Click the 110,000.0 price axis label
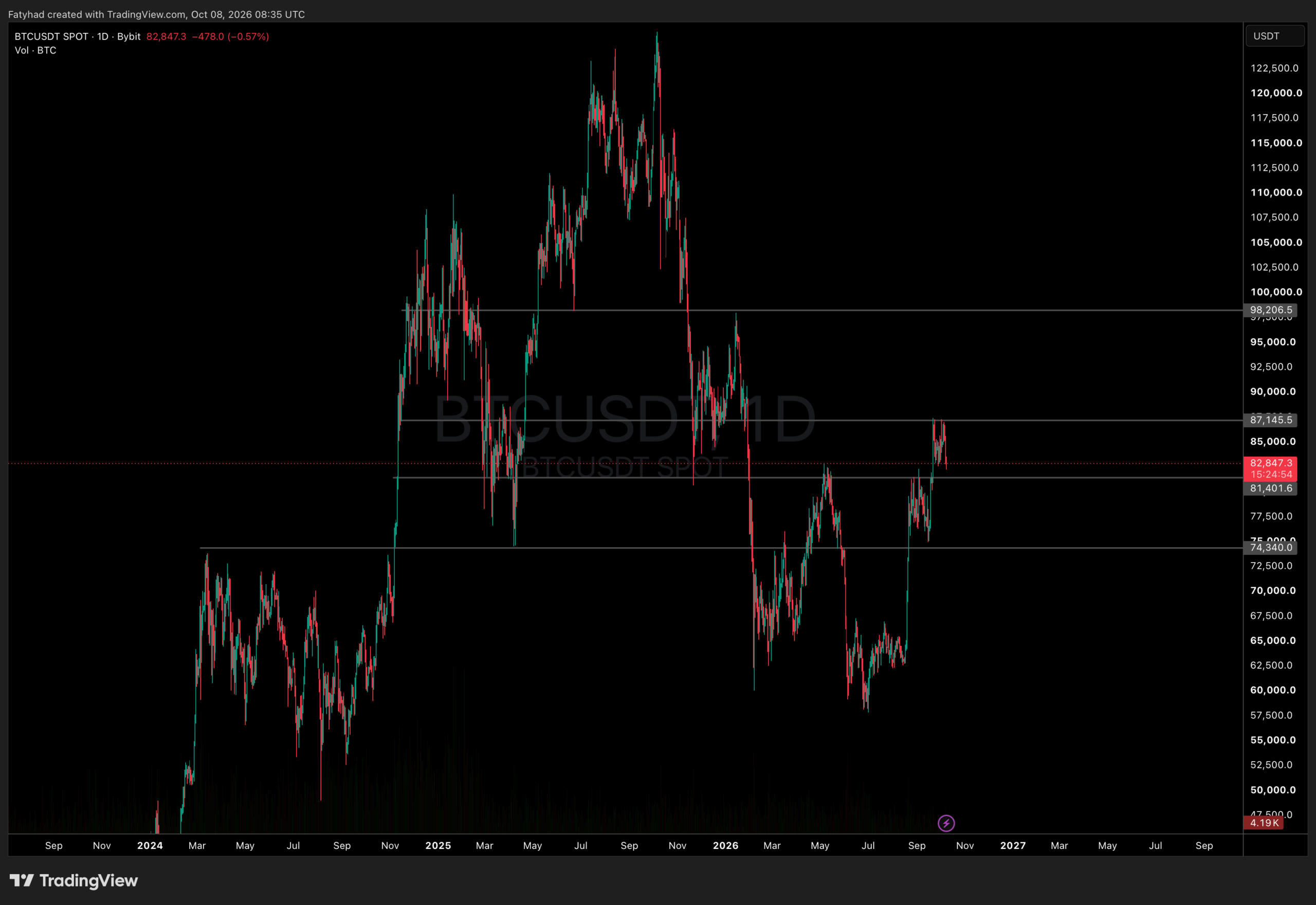Screen dimensions: 1316x905 click(x=1276, y=192)
